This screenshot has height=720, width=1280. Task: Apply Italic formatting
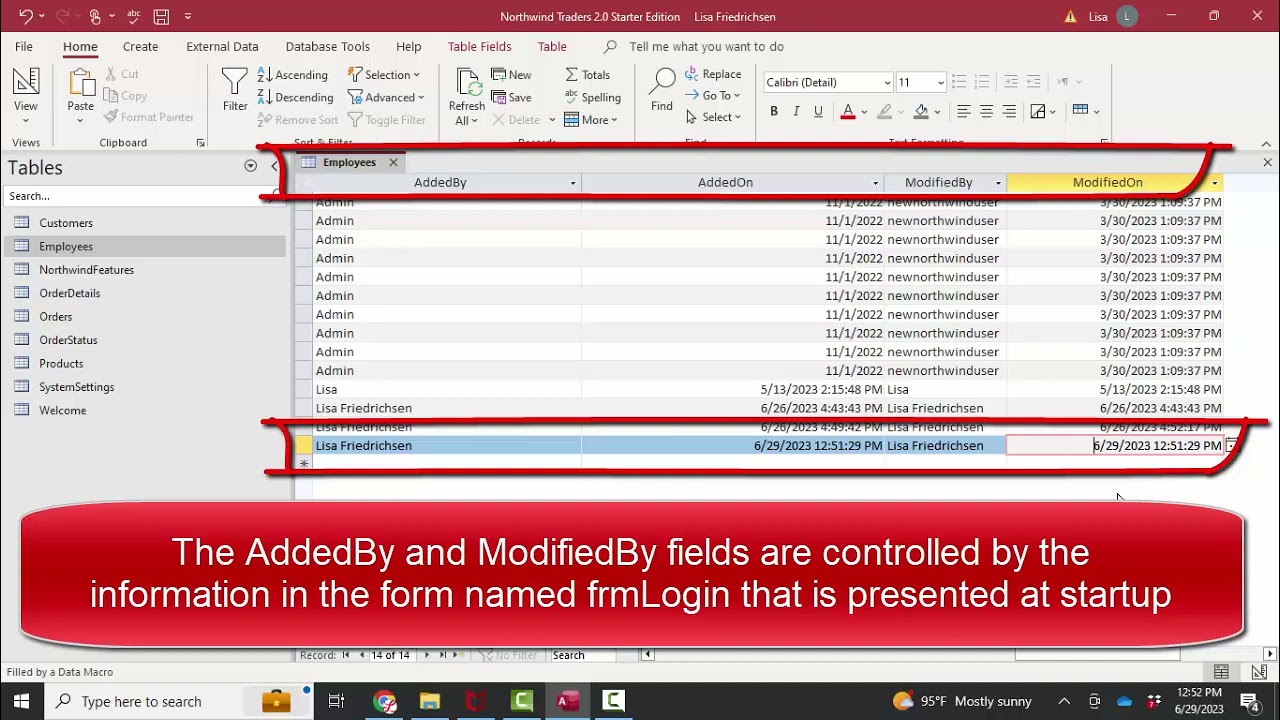(796, 111)
